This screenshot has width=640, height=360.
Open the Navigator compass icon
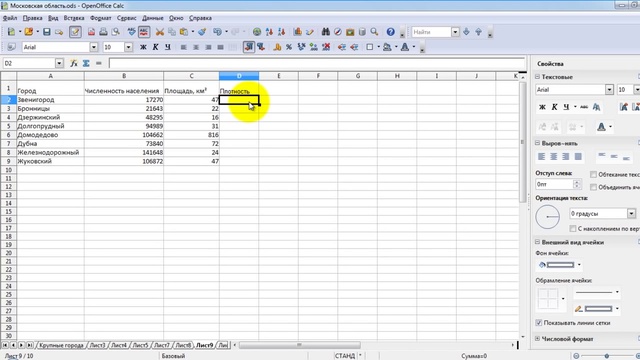pos(338,32)
